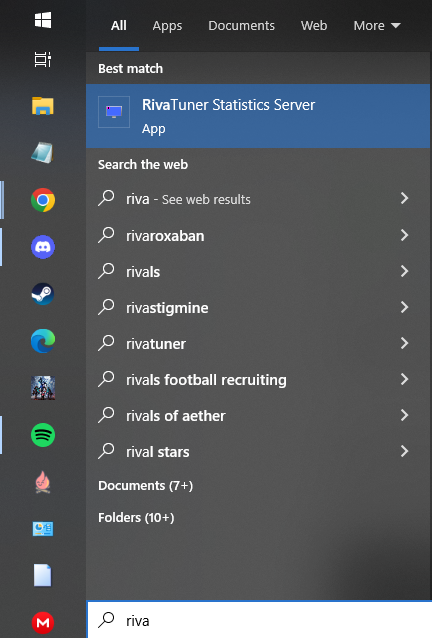Select the rivals web suggestion
The width and height of the screenshot is (432, 638).
tap(258, 271)
